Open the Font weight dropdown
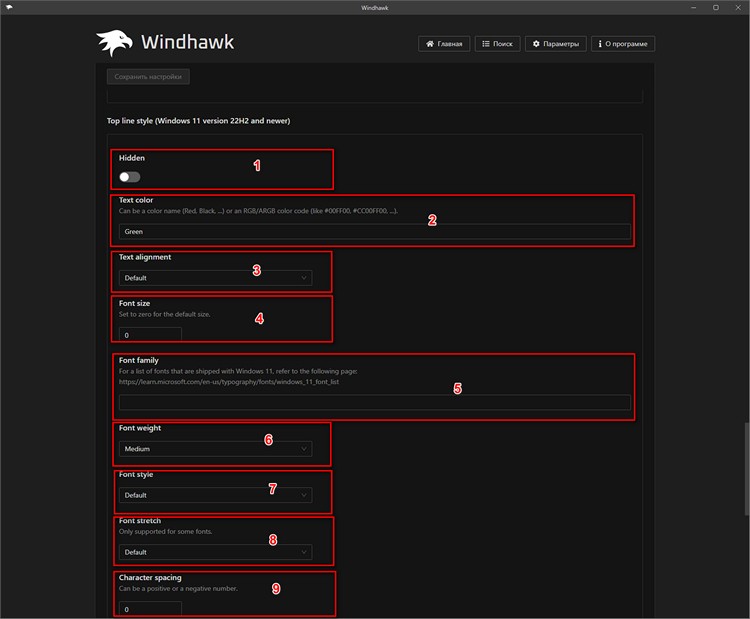 (x=215, y=449)
